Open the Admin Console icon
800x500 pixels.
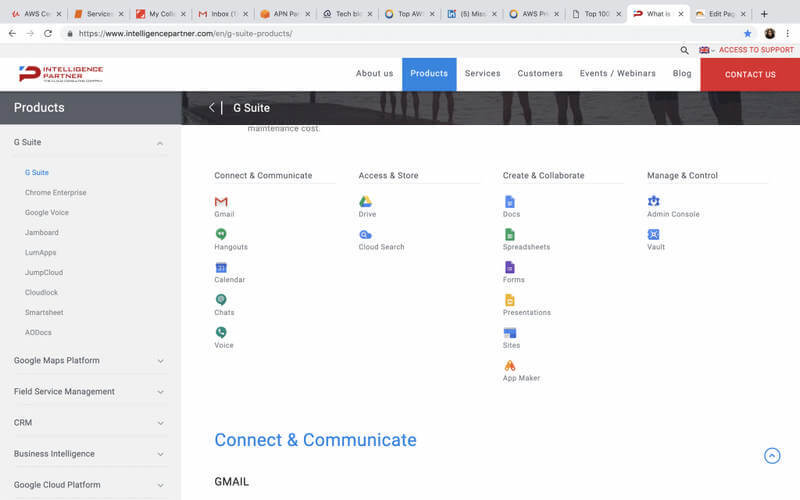(654, 201)
